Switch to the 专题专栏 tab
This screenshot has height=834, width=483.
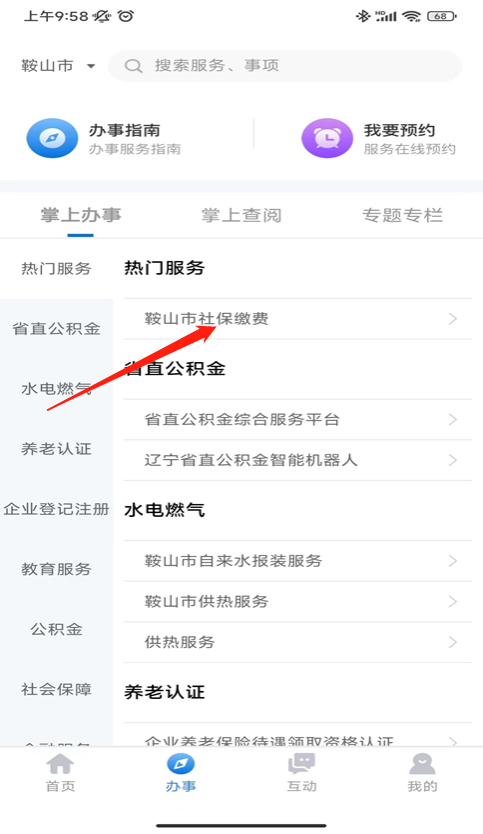click(x=402, y=215)
